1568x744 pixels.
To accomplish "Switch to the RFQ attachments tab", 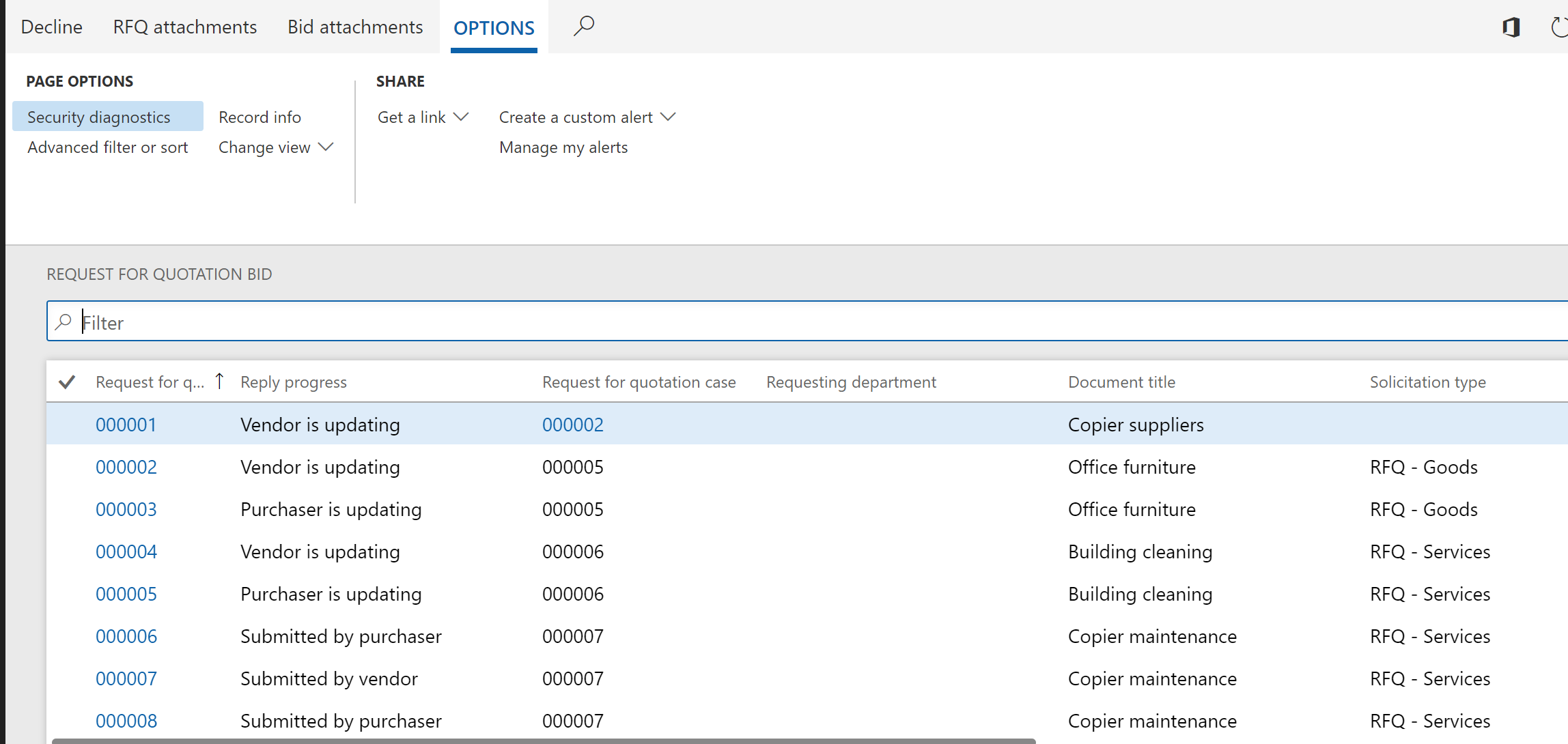I will point(185,27).
